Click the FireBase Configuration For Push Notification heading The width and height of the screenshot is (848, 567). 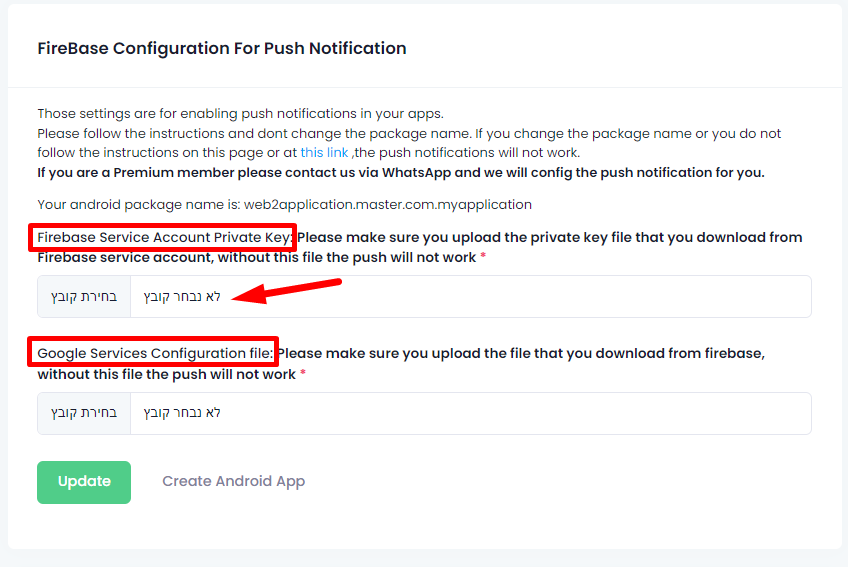pos(222,48)
